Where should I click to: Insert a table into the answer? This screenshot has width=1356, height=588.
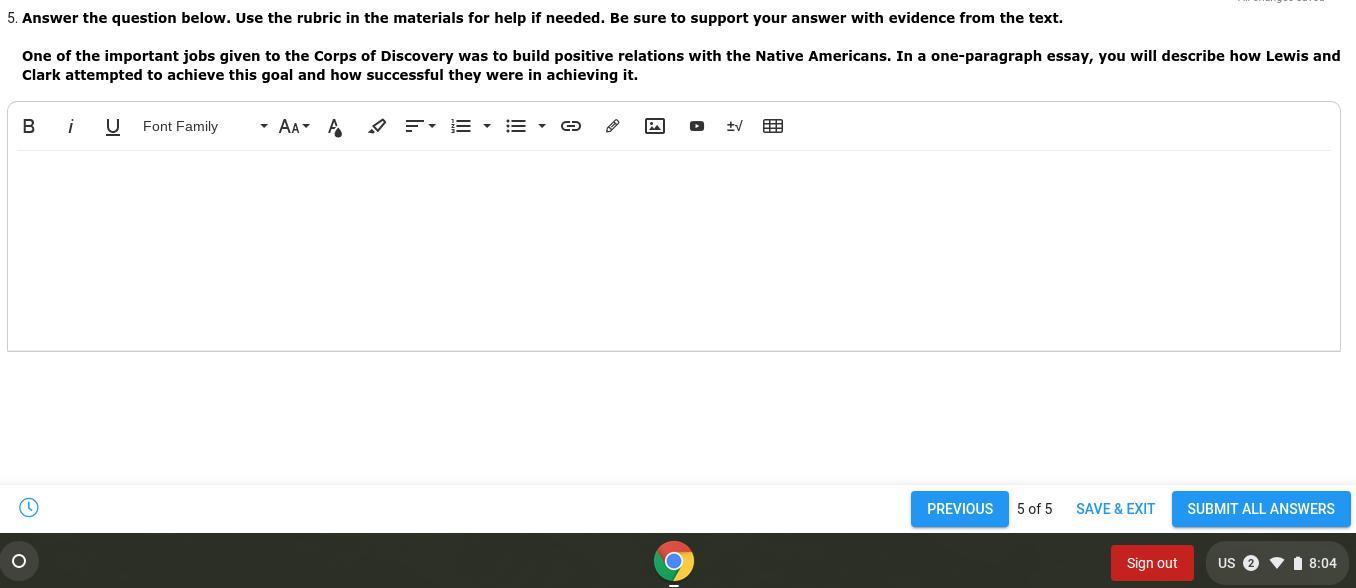pyautogui.click(x=773, y=126)
